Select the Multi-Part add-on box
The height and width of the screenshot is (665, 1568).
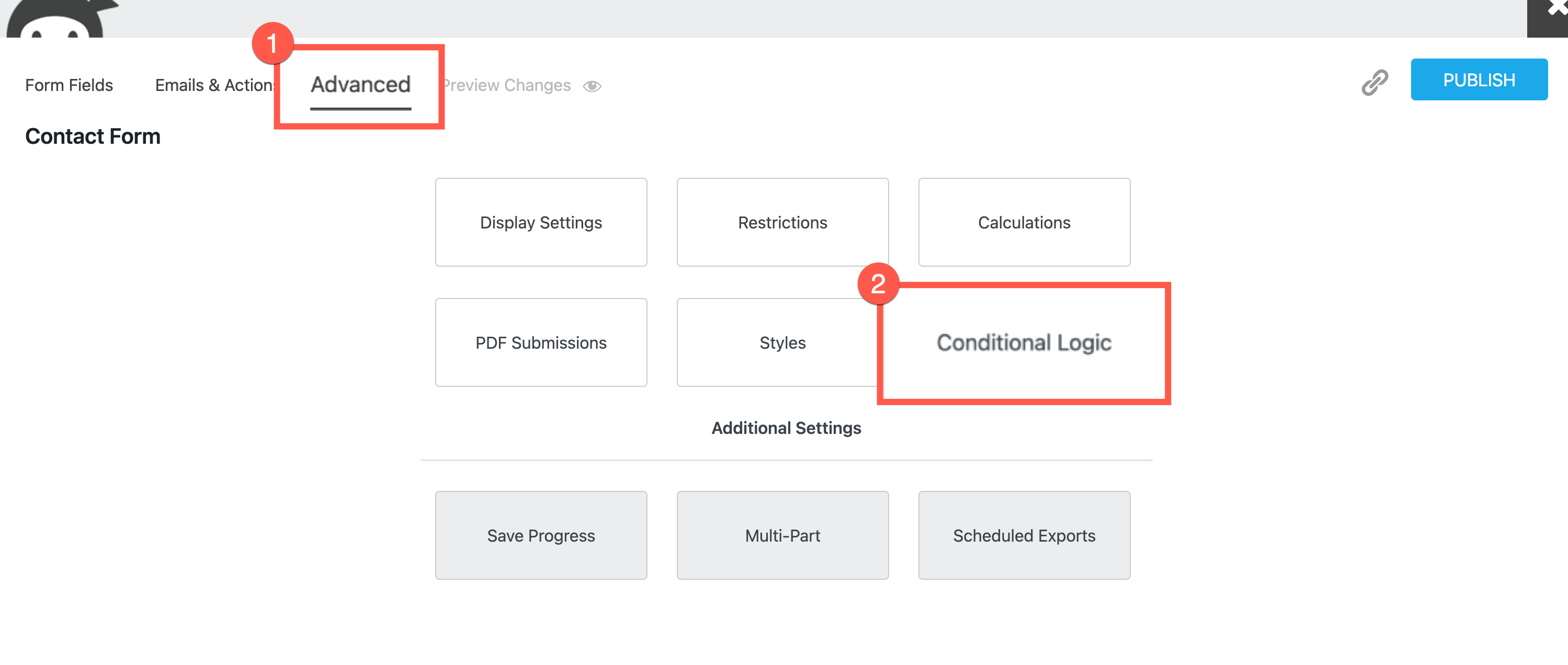782,535
